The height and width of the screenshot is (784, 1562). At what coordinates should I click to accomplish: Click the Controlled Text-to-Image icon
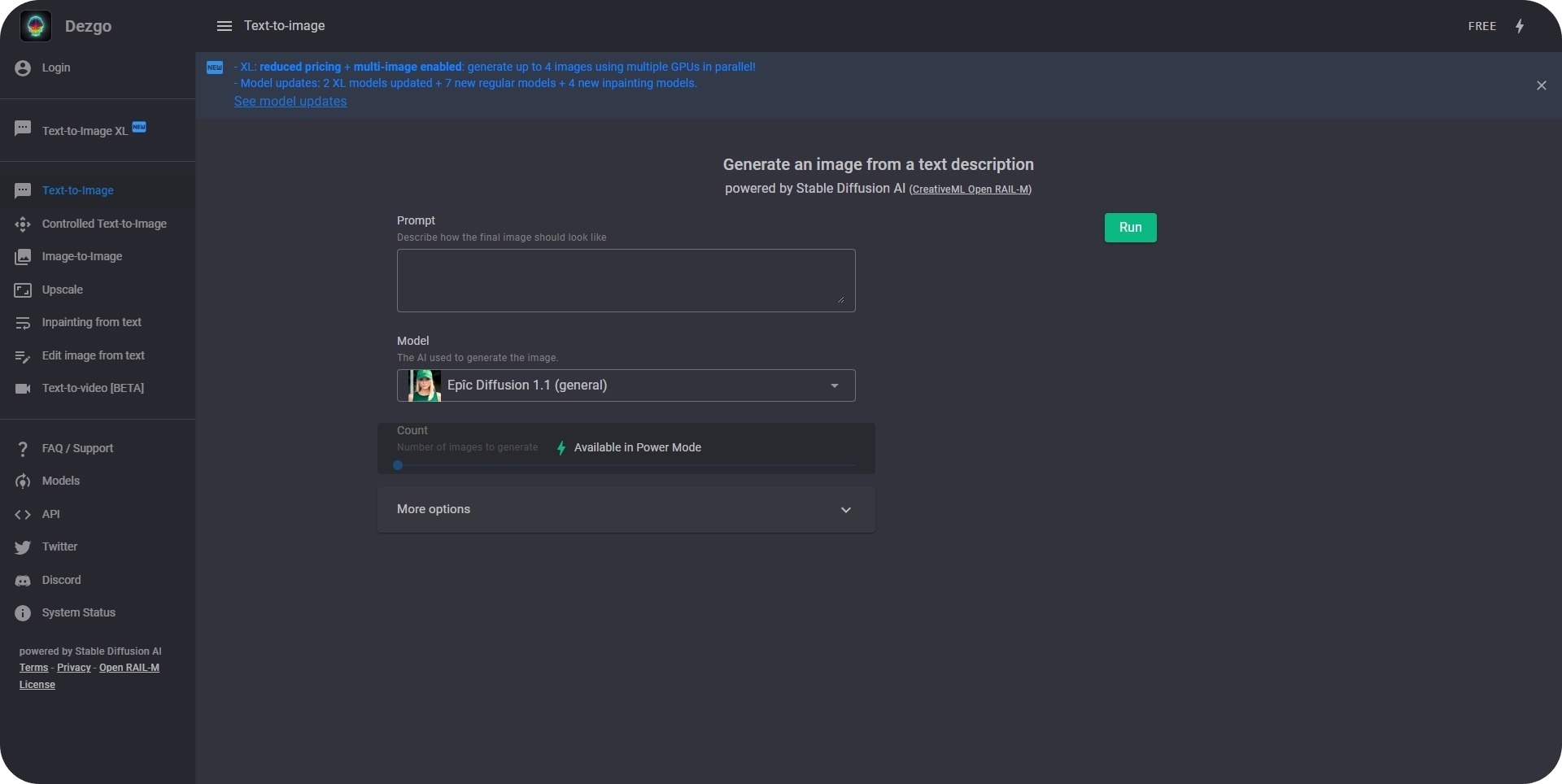pos(23,224)
